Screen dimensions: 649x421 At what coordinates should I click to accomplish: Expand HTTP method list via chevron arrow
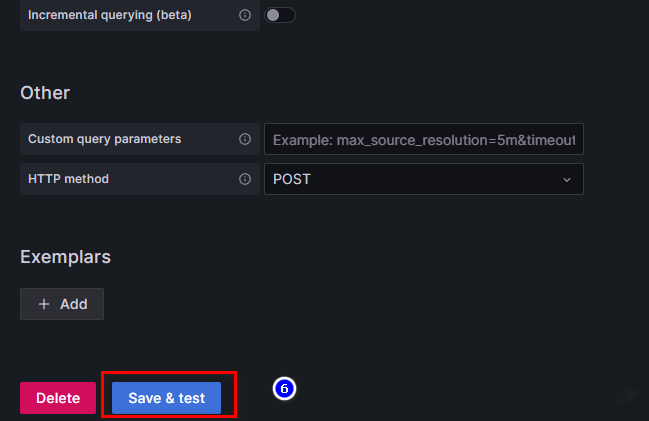(x=567, y=179)
